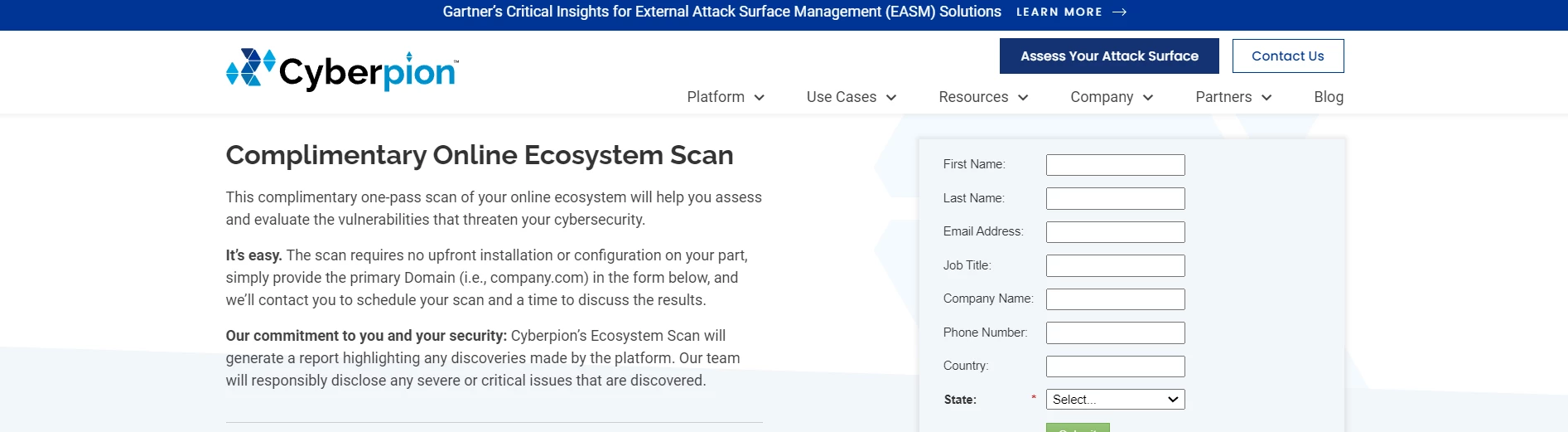Focus the Job Title input field
This screenshot has width=1568, height=432.
[x=1115, y=265]
